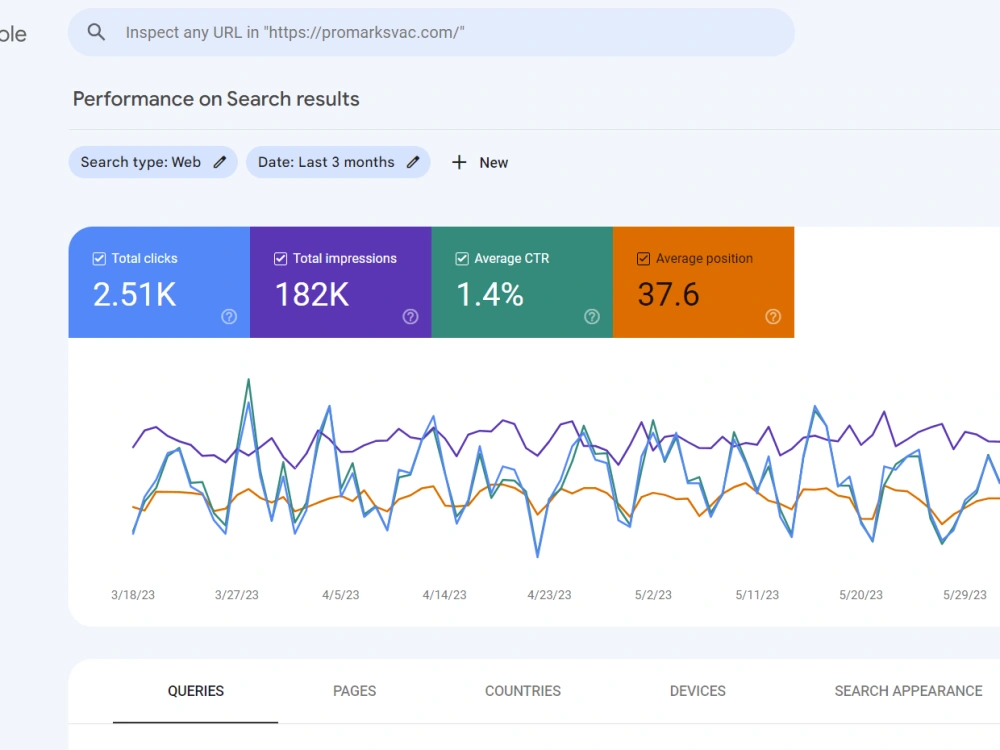Focus the Inspect any URL input field
Viewport: 1000px width, 750px height.
click(x=431, y=32)
